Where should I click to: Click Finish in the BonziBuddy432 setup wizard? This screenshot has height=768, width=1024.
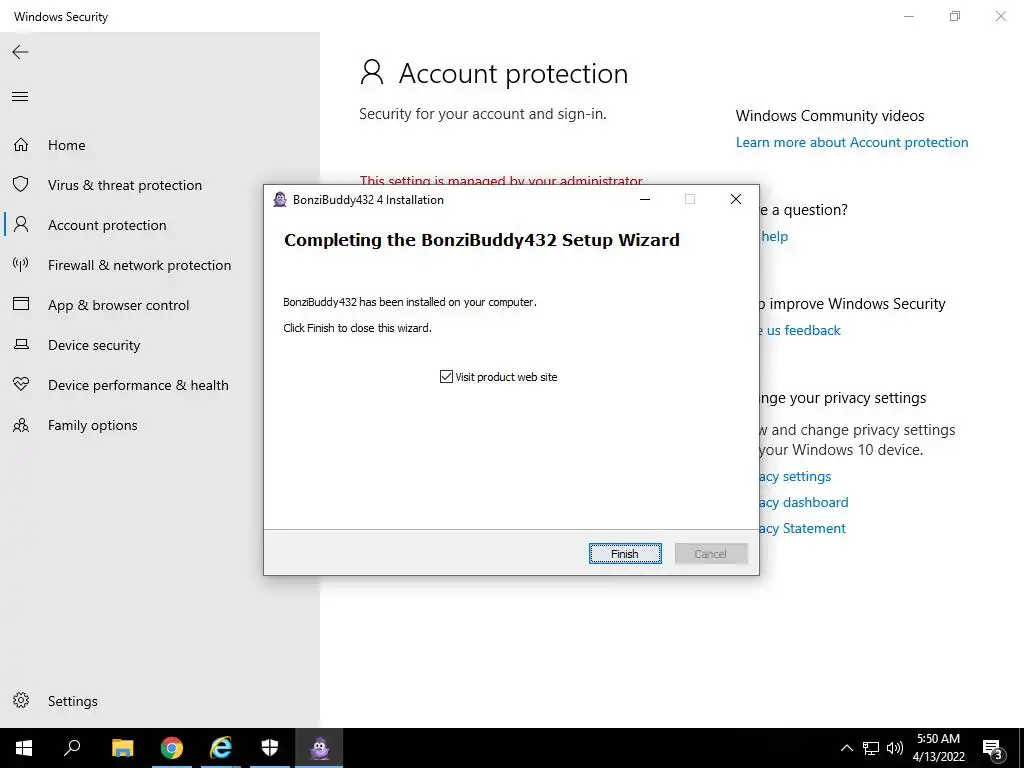pos(625,554)
